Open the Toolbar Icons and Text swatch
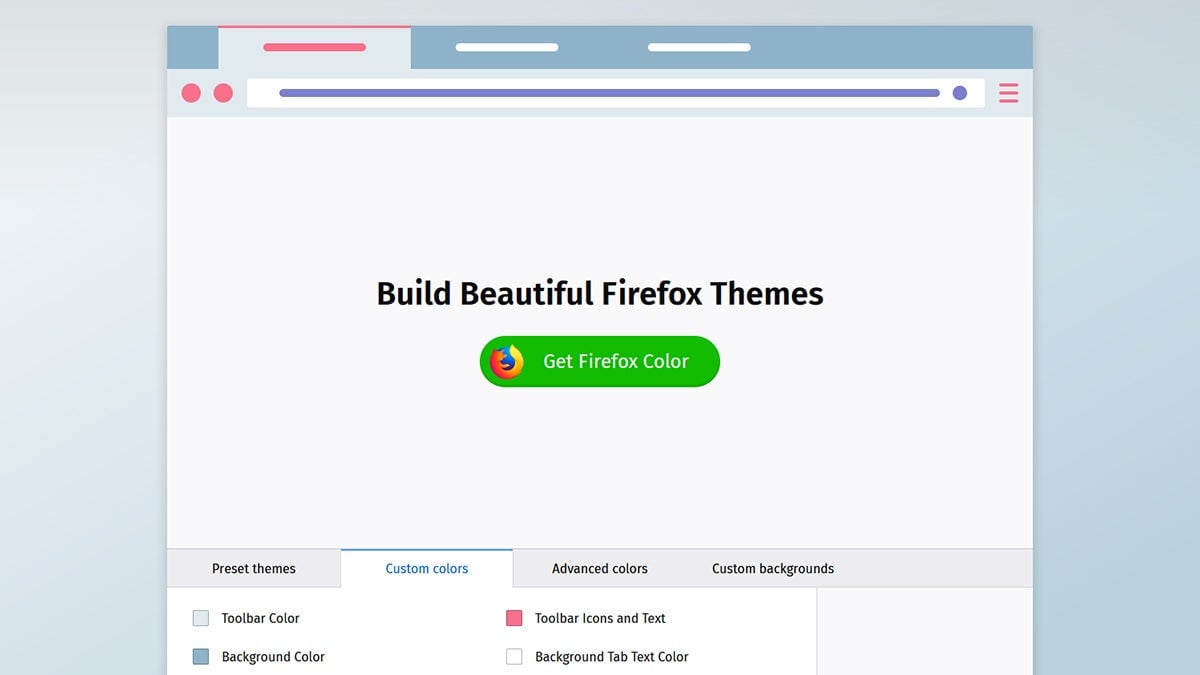Viewport: 1200px width, 675px height. coord(514,618)
